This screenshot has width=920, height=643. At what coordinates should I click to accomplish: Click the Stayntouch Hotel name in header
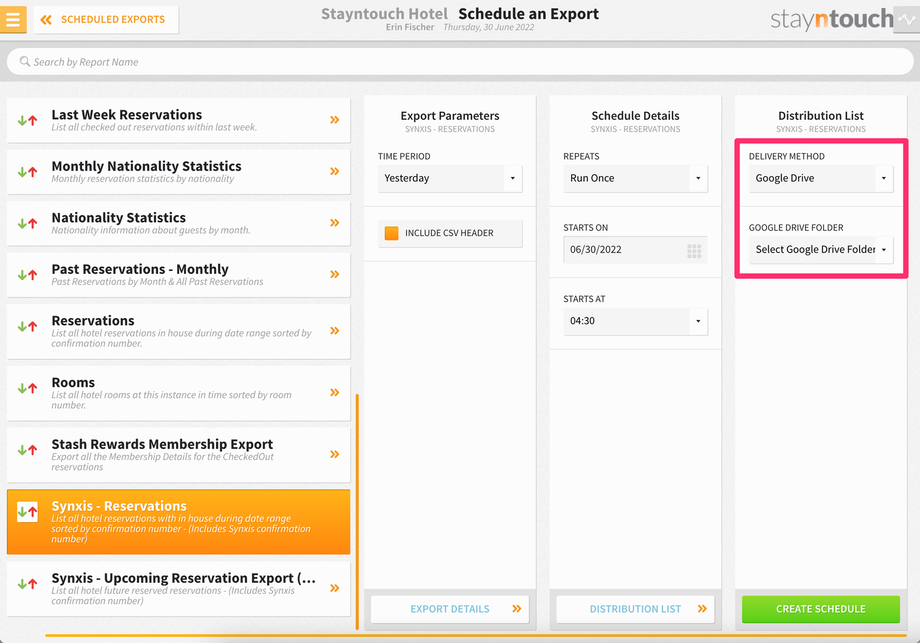(x=384, y=13)
